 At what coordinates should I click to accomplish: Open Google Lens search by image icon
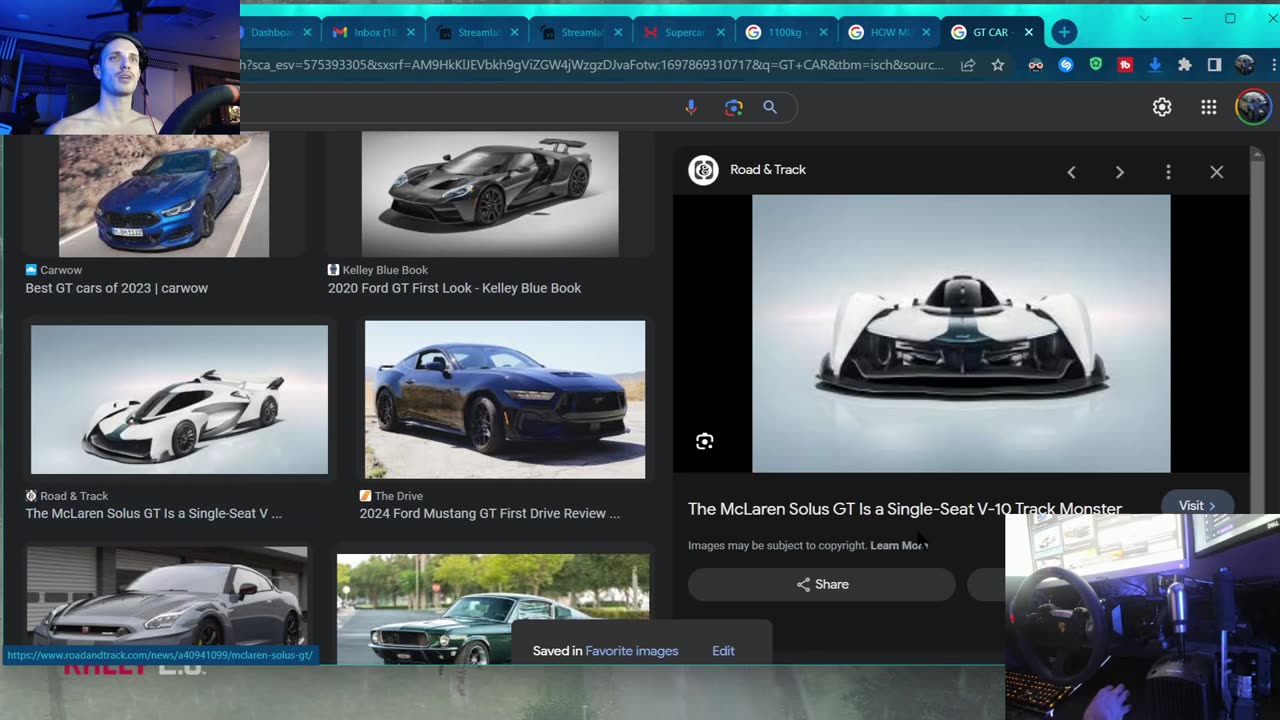[x=734, y=107]
